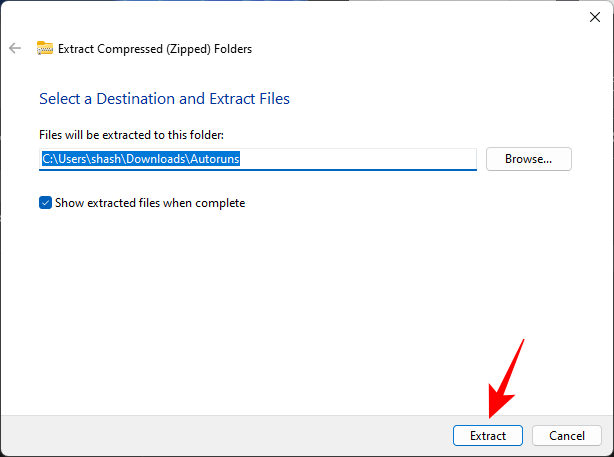Focus the destination folder path field
Image resolution: width=614 pixels, height=457 pixels.
point(350,158)
